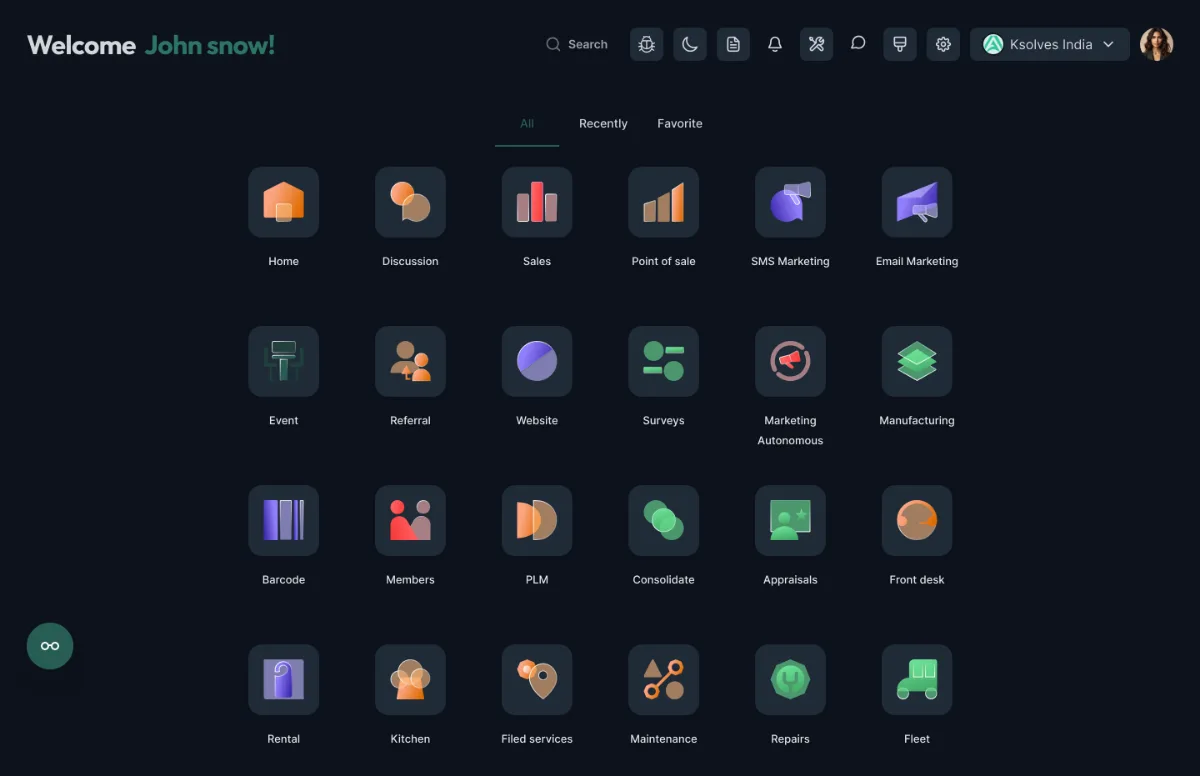
Task: Open the Discussion app icon
Action: [x=410, y=202]
